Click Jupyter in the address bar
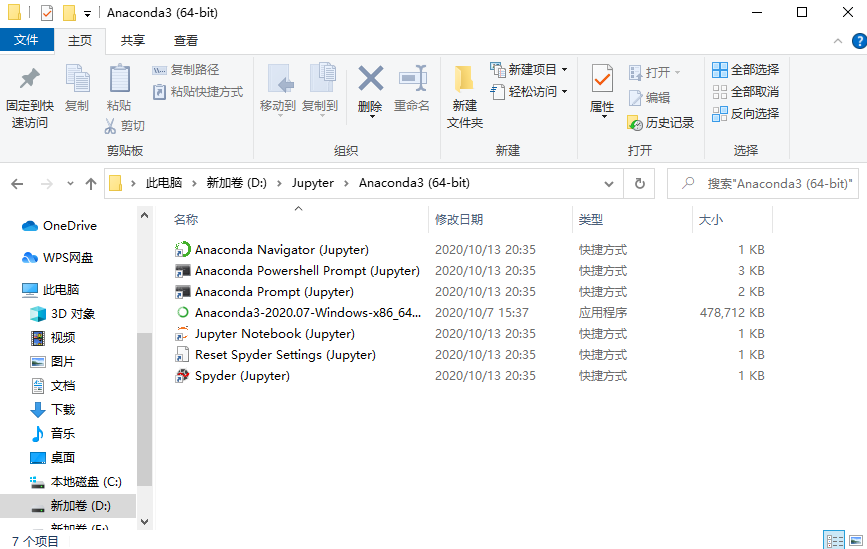 tap(313, 183)
